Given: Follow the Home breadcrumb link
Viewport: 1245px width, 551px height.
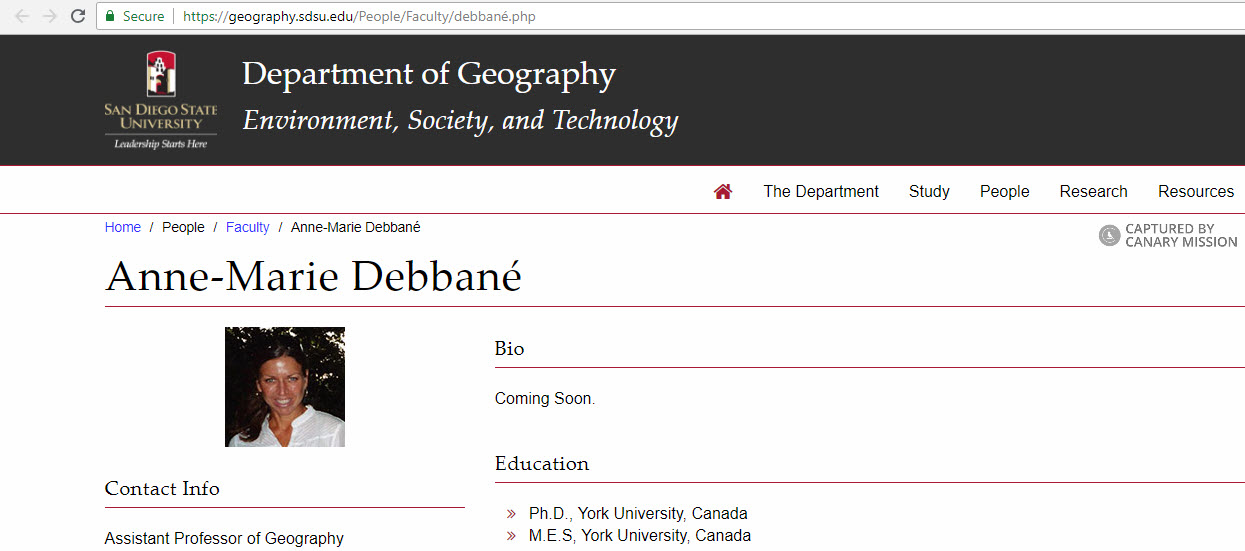Looking at the screenshot, I should (123, 227).
